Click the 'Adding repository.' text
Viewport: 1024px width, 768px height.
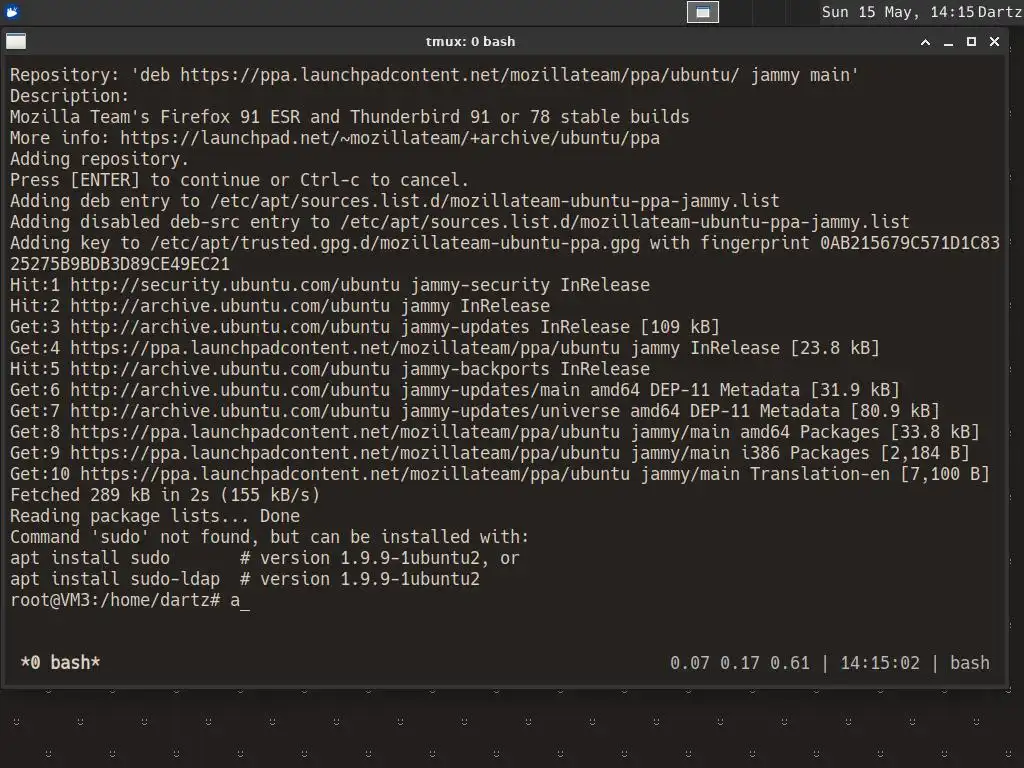click(x=99, y=159)
